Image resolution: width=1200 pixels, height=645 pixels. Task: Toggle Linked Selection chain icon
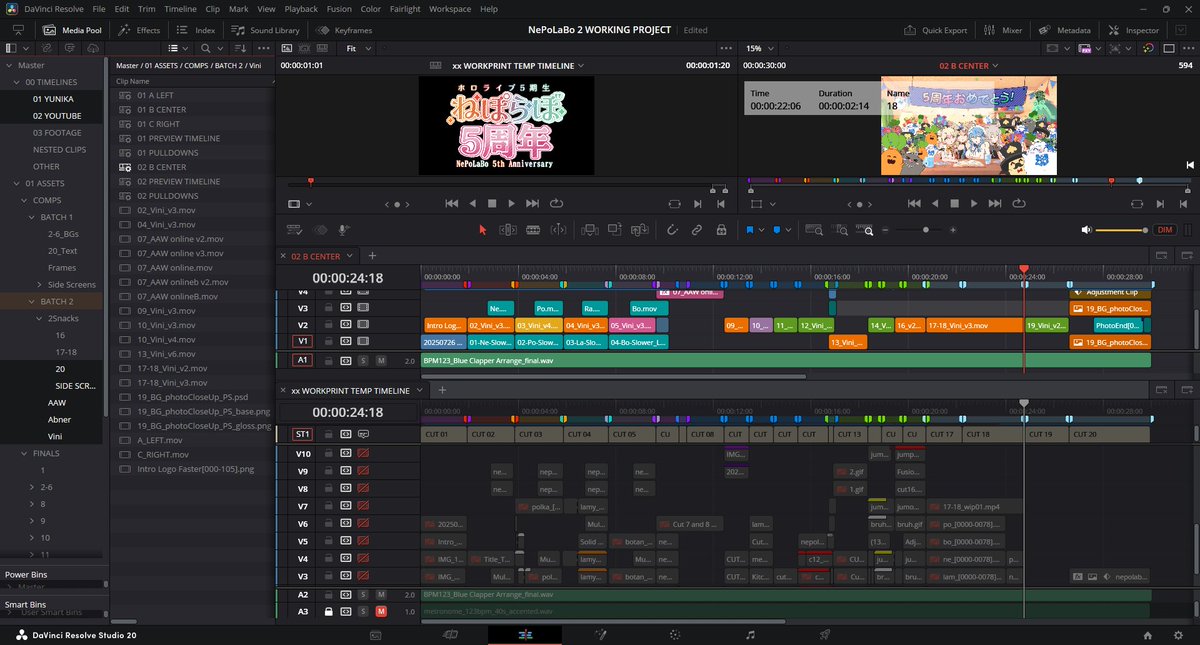(697, 230)
